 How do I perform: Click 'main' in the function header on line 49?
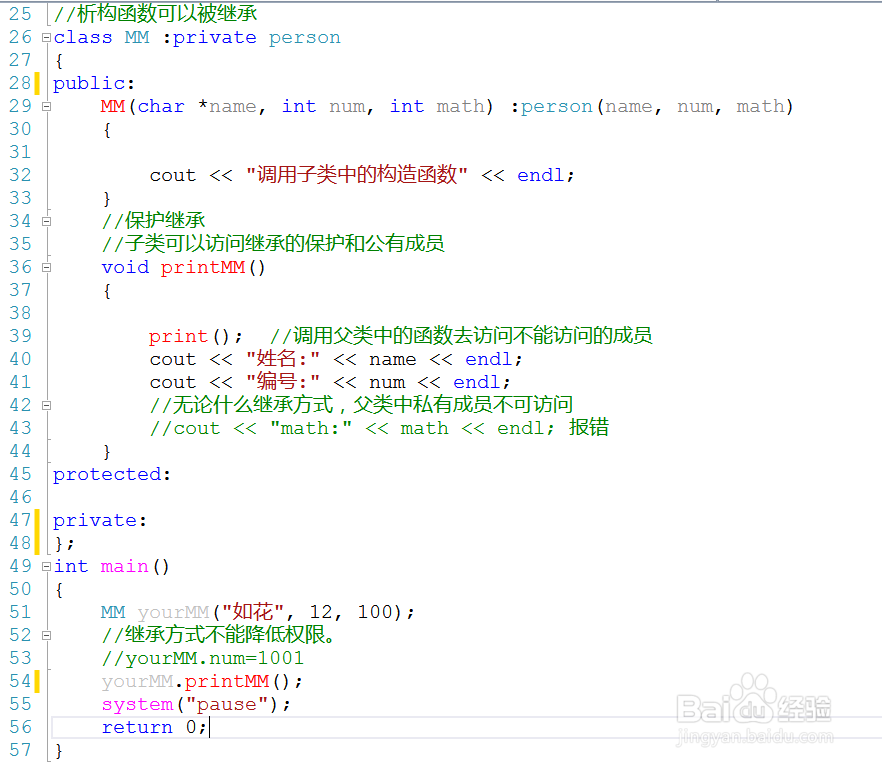coord(124,566)
